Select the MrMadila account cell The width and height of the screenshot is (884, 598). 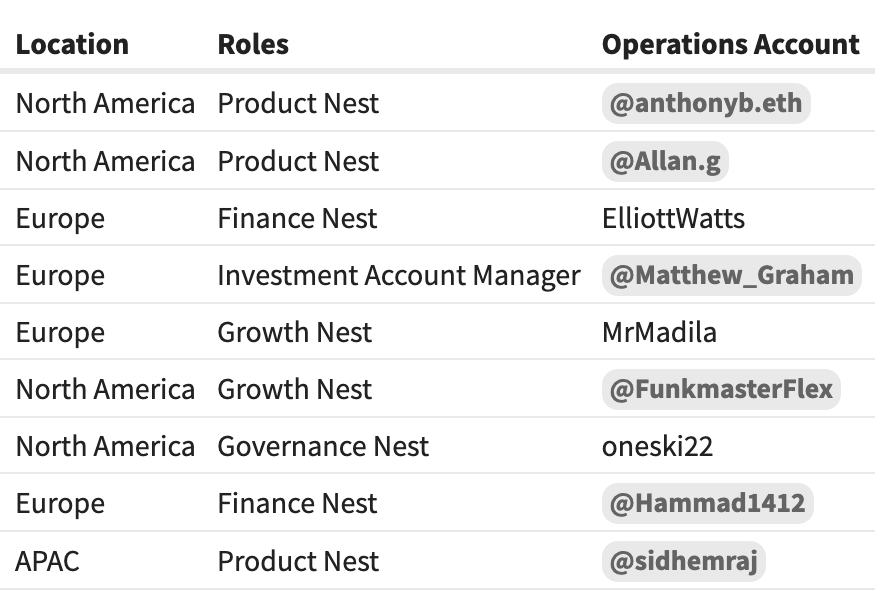pyautogui.click(x=659, y=332)
